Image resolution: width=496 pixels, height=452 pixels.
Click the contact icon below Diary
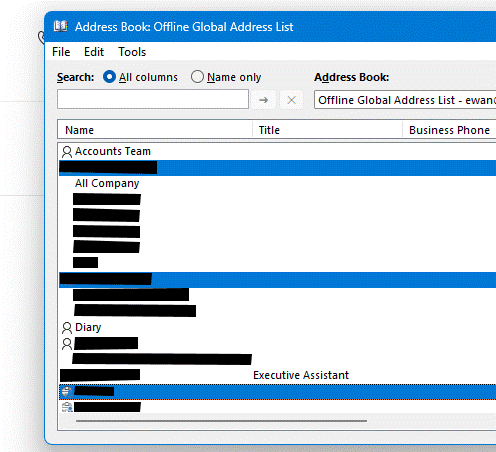point(67,344)
